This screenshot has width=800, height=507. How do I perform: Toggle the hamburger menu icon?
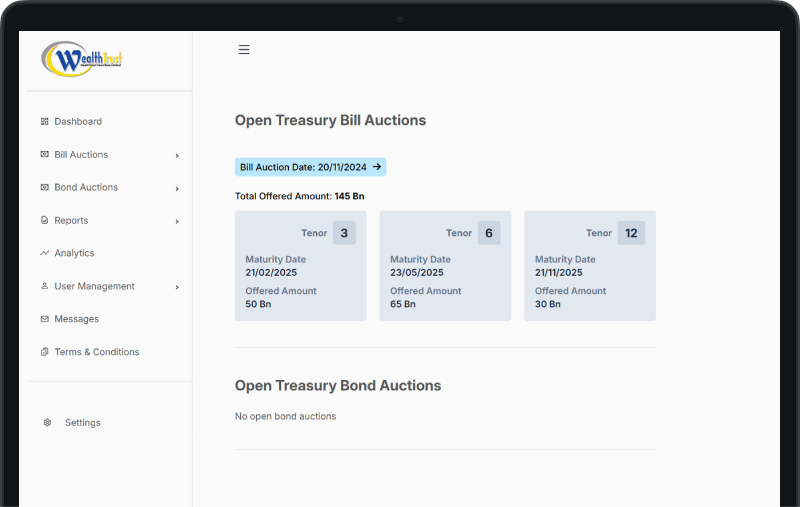244,49
